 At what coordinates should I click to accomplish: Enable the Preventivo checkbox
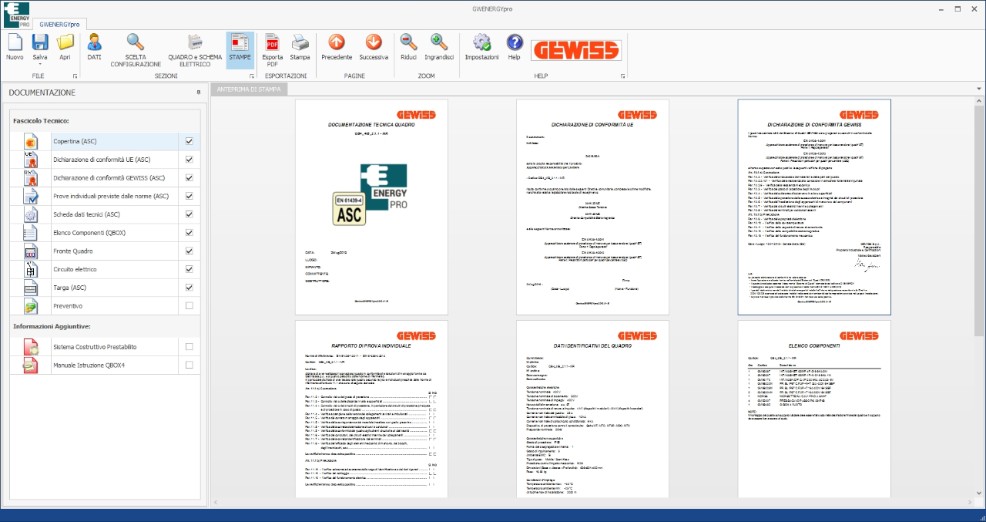[189, 306]
